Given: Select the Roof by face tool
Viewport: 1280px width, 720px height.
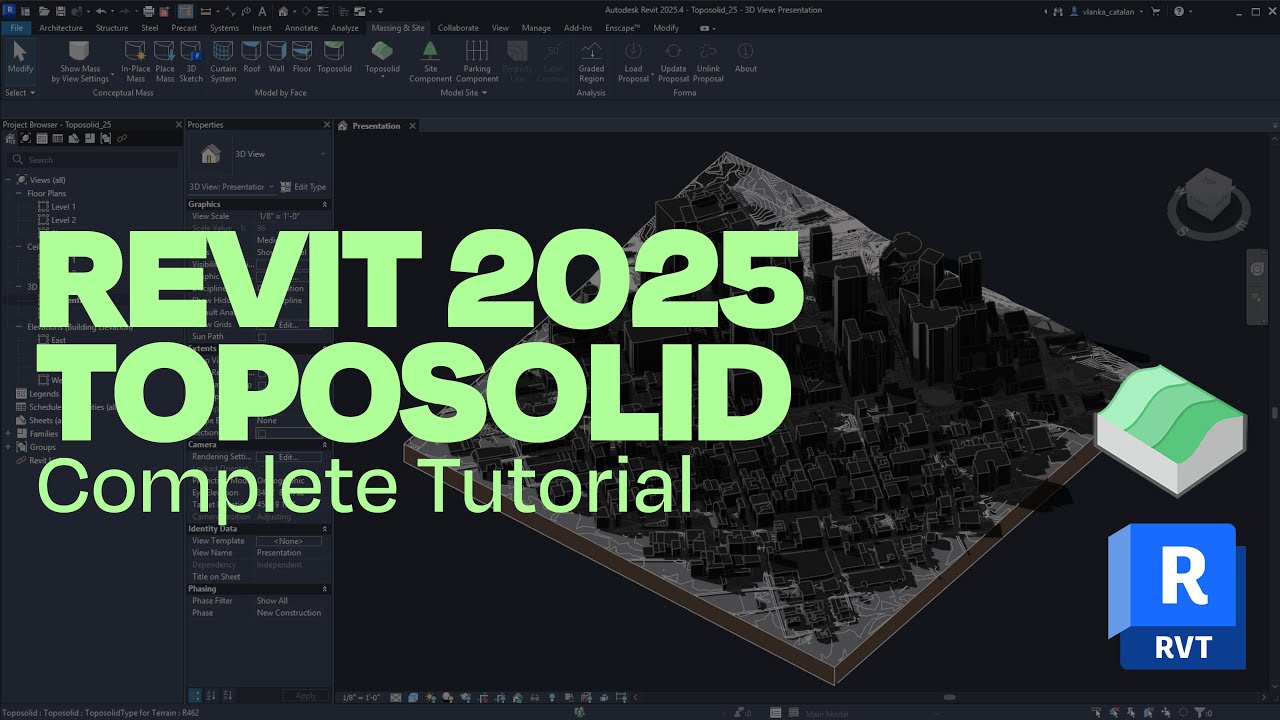Looking at the screenshot, I should pyautogui.click(x=252, y=58).
